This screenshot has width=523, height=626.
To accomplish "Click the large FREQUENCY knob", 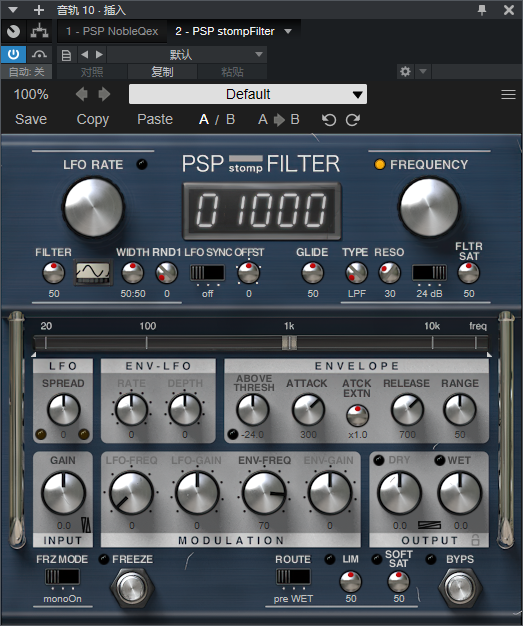I will (x=429, y=208).
